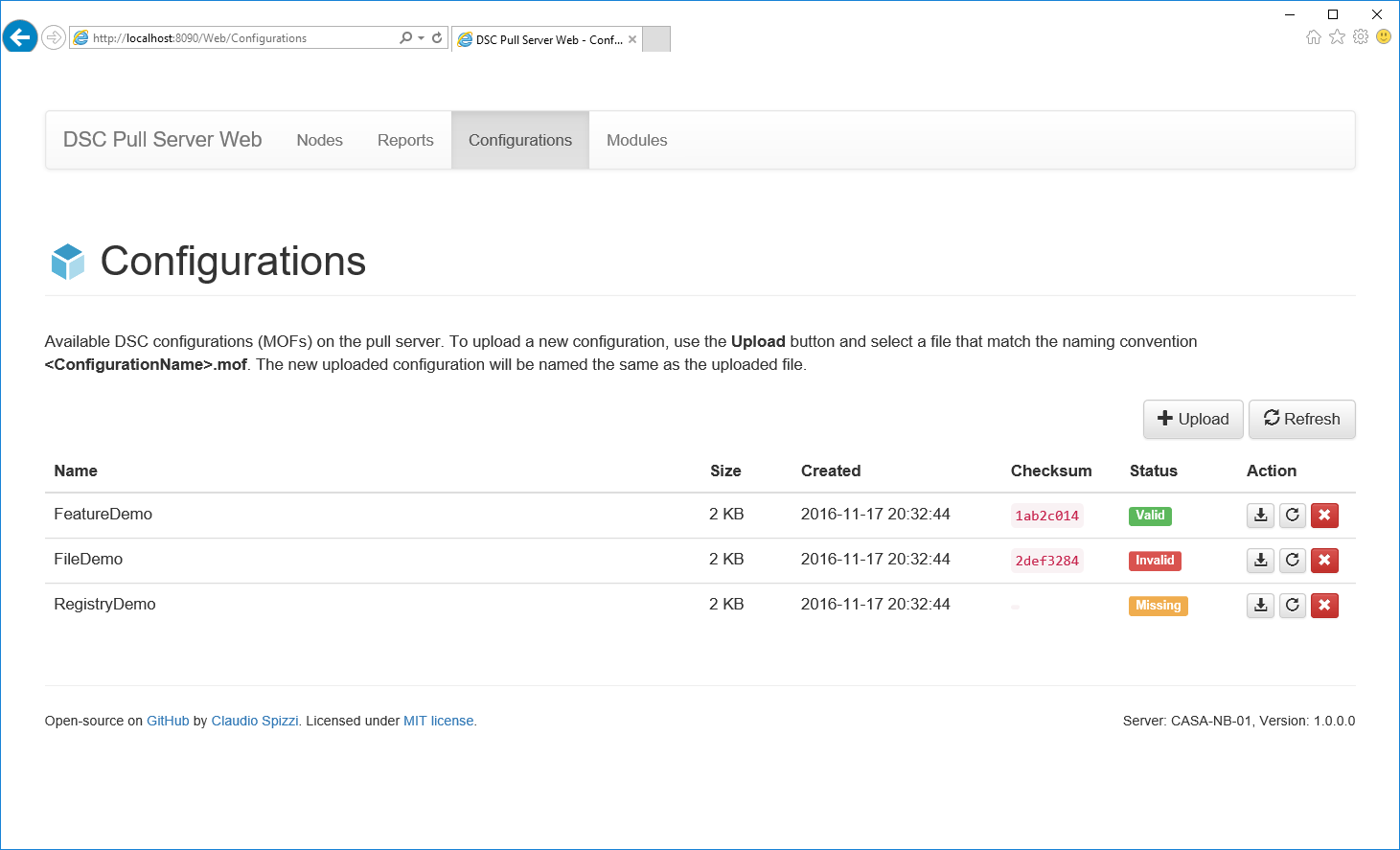Recalculate checksum for FeatureDemo
Image resolution: width=1400 pixels, height=850 pixels.
[x=1293, y=516]
